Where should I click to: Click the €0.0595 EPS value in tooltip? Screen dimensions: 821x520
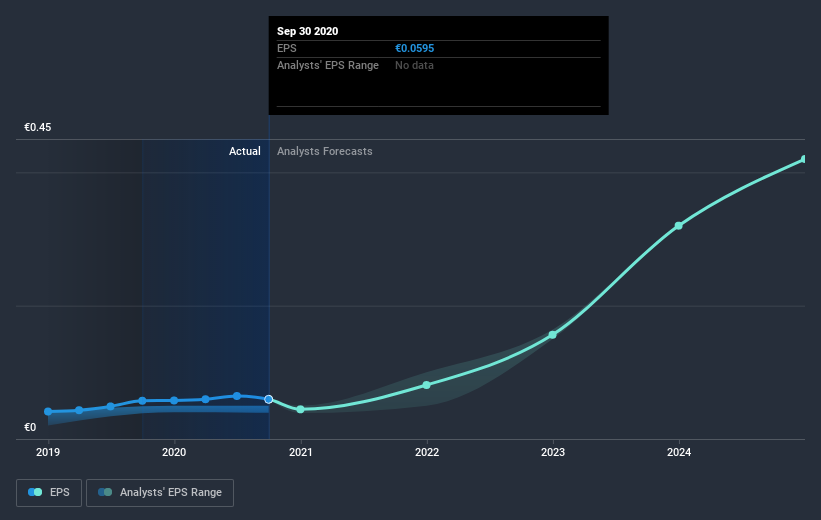coord(415,48)
